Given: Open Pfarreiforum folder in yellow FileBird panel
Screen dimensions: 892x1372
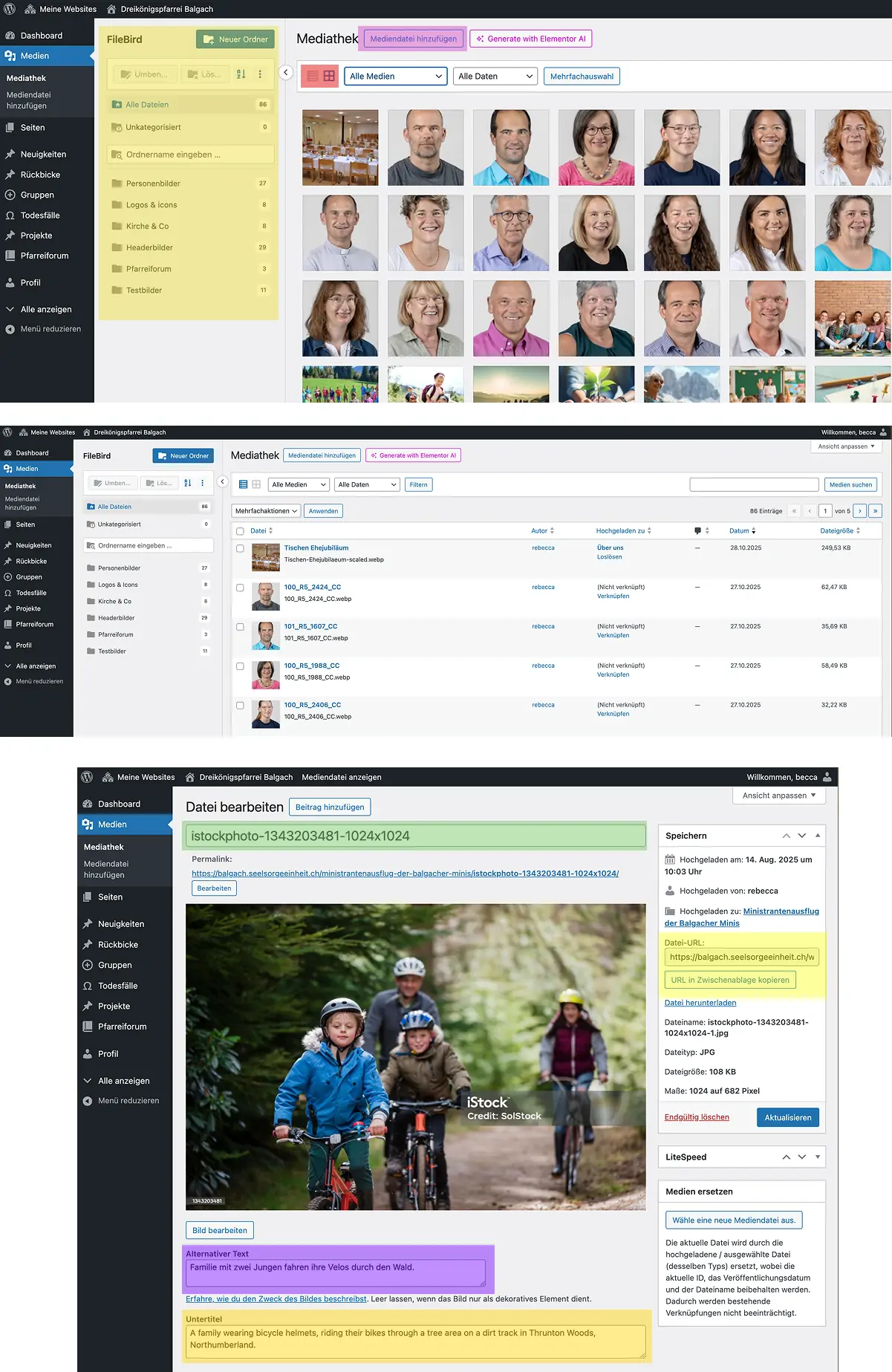Looking at the screenshot, I should point(149,269).
